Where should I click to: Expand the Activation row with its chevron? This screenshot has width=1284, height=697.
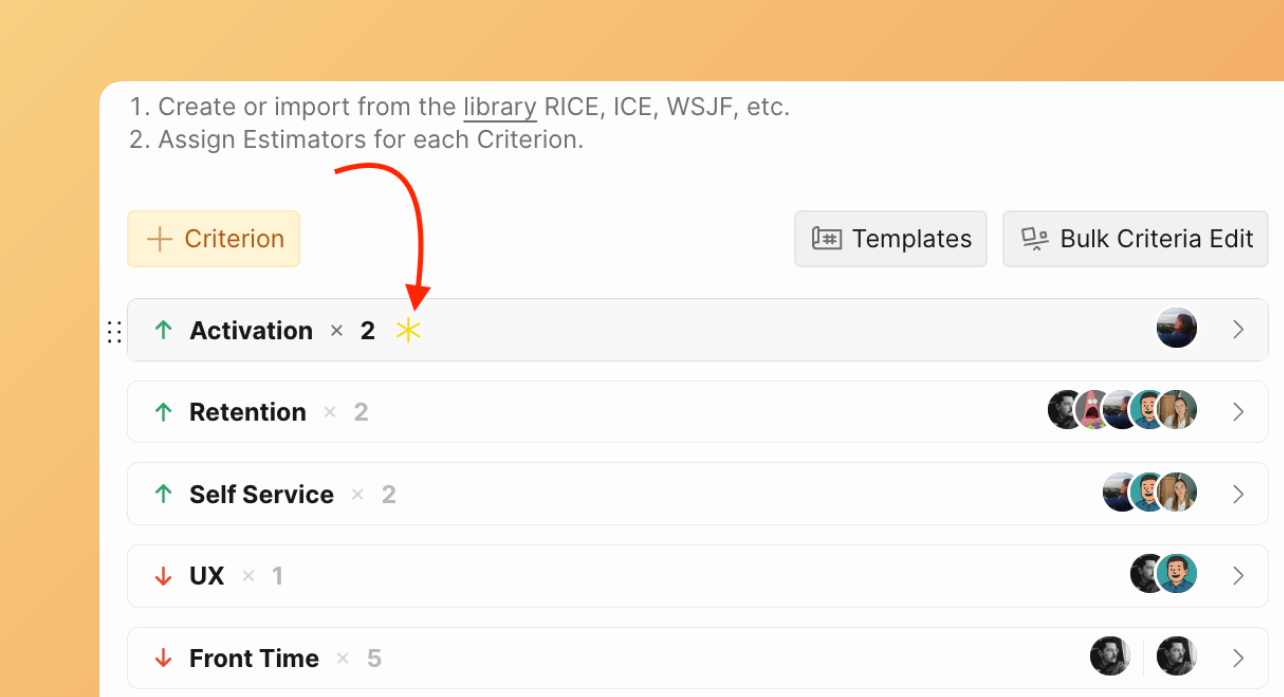[1238, 329]
